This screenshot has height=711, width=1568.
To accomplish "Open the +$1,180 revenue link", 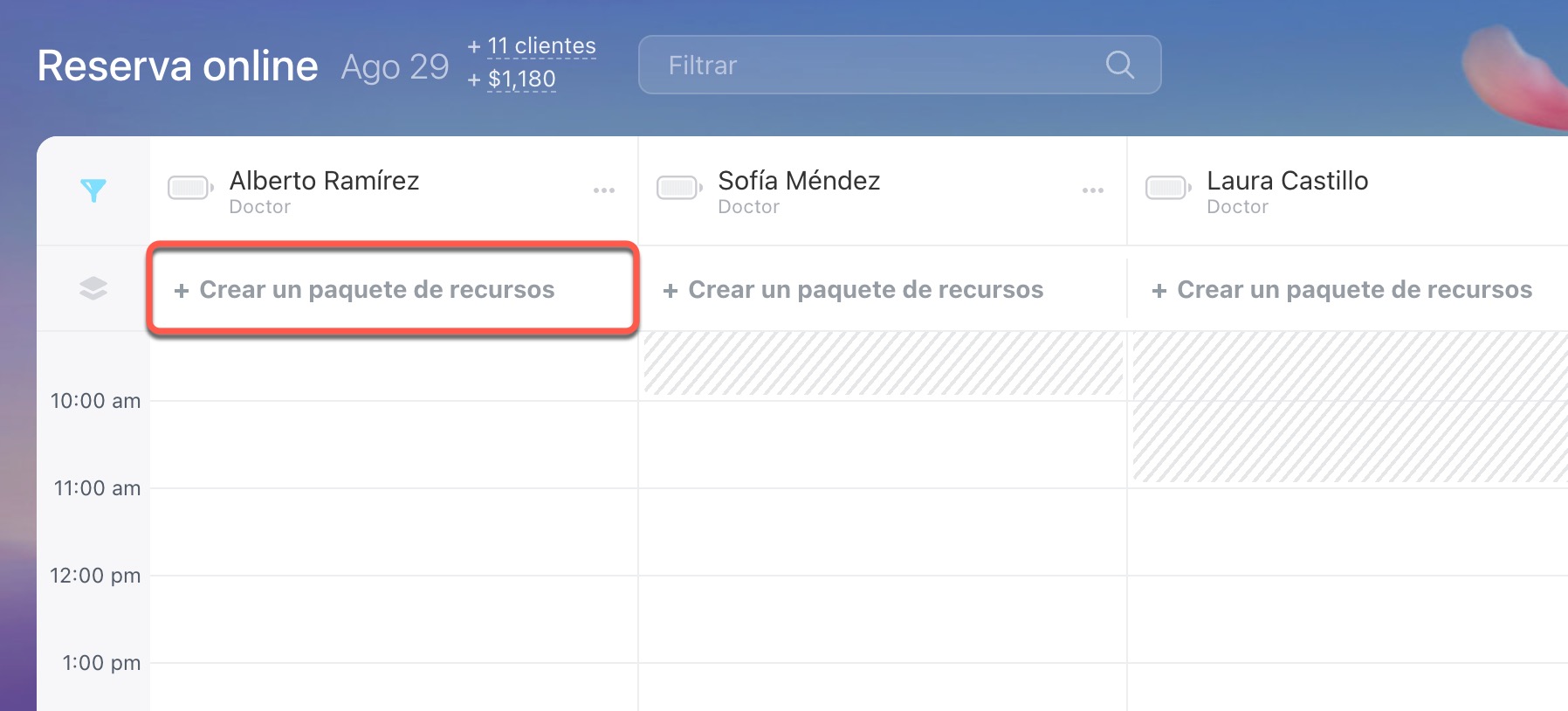I will click(x=521, y=79).
